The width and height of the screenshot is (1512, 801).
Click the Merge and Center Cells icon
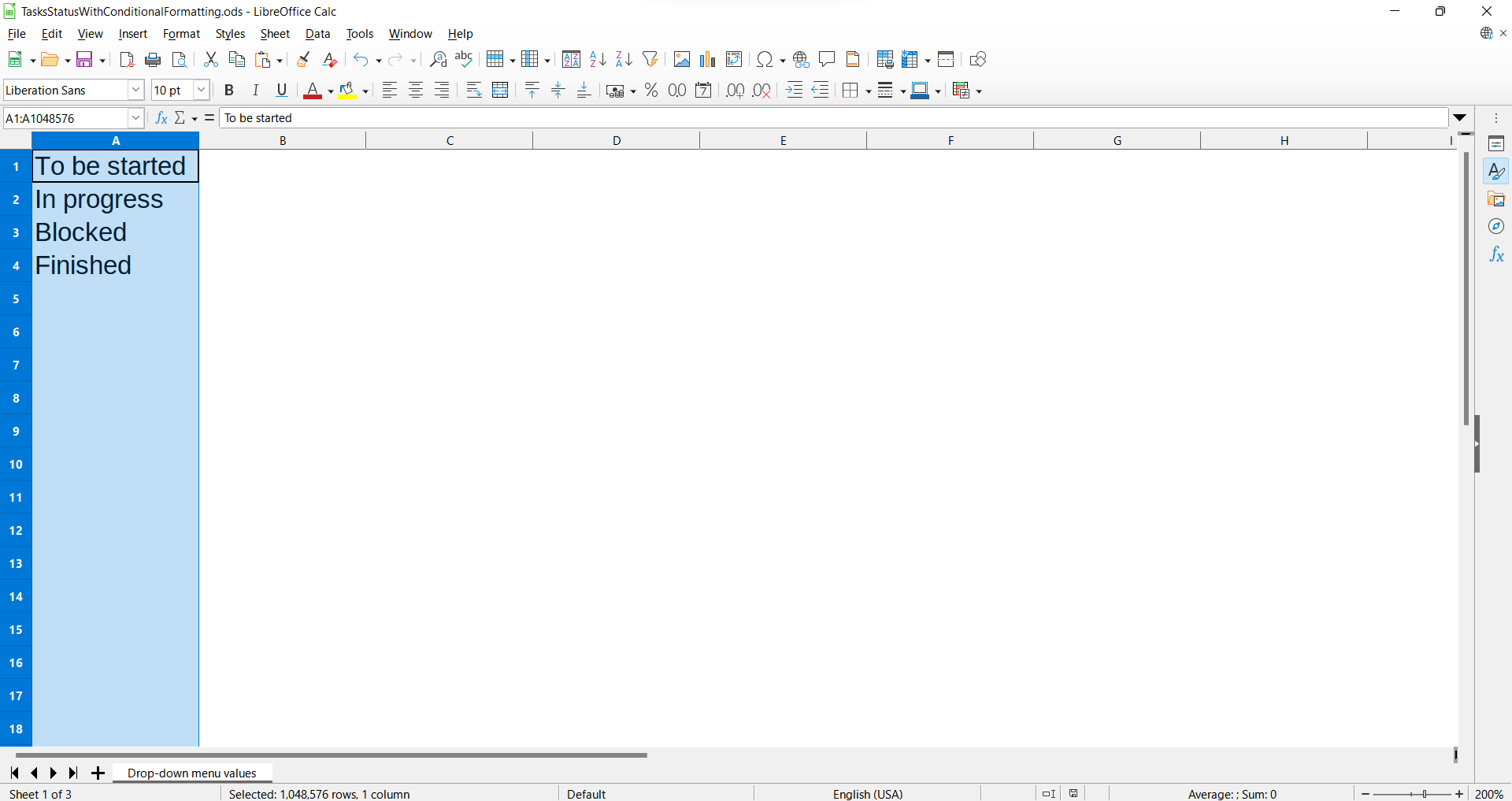(500, 91)
